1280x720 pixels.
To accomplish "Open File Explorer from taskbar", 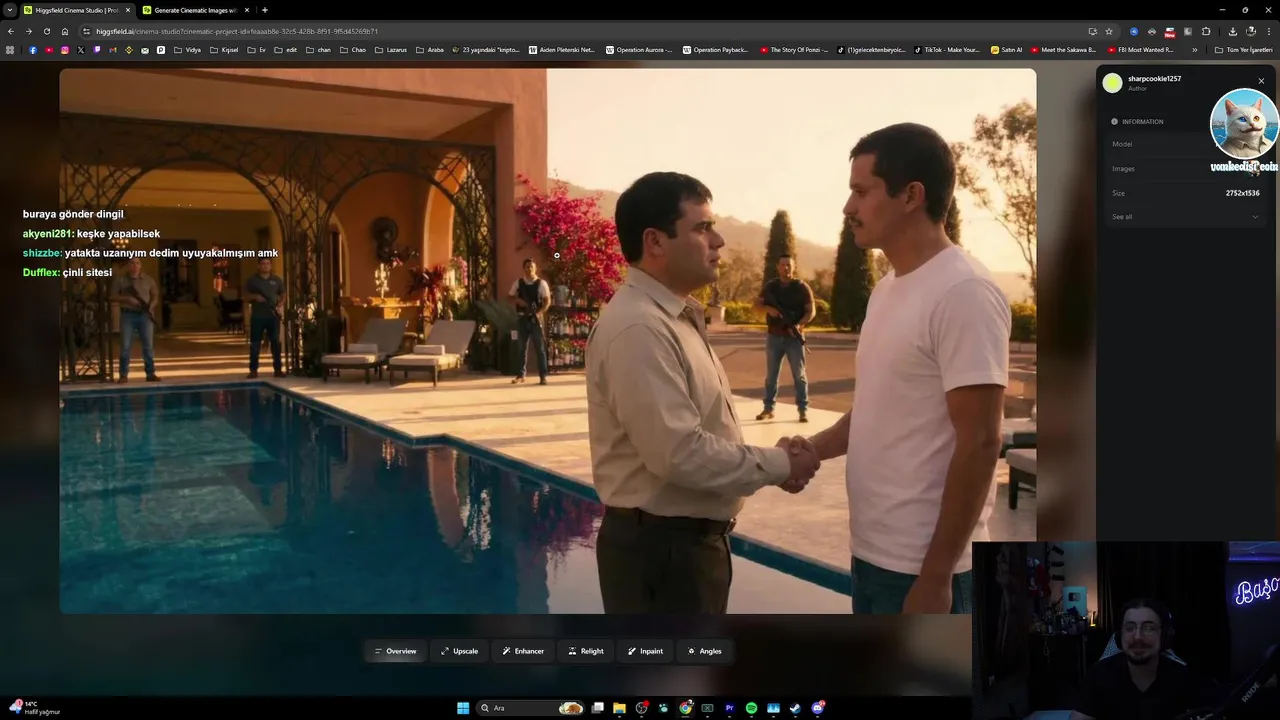I will 620,708.
